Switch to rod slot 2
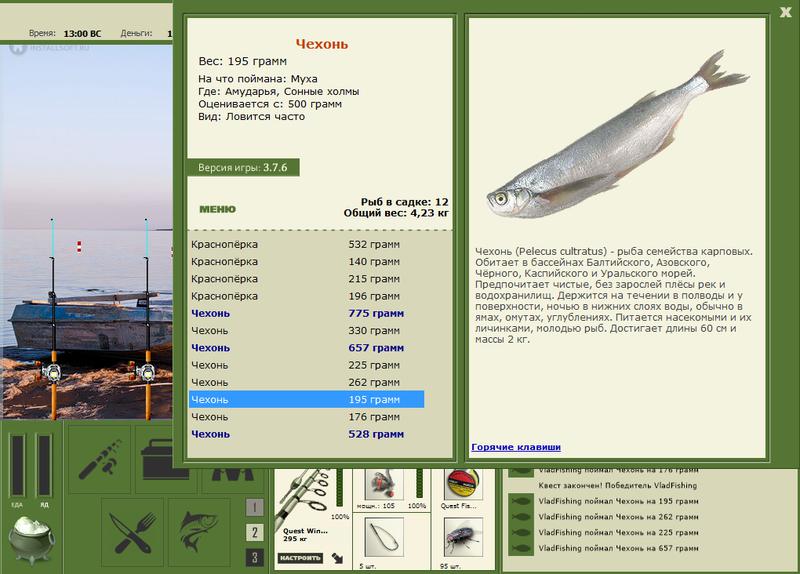This screenshot has height=574, width=800. 255,533
